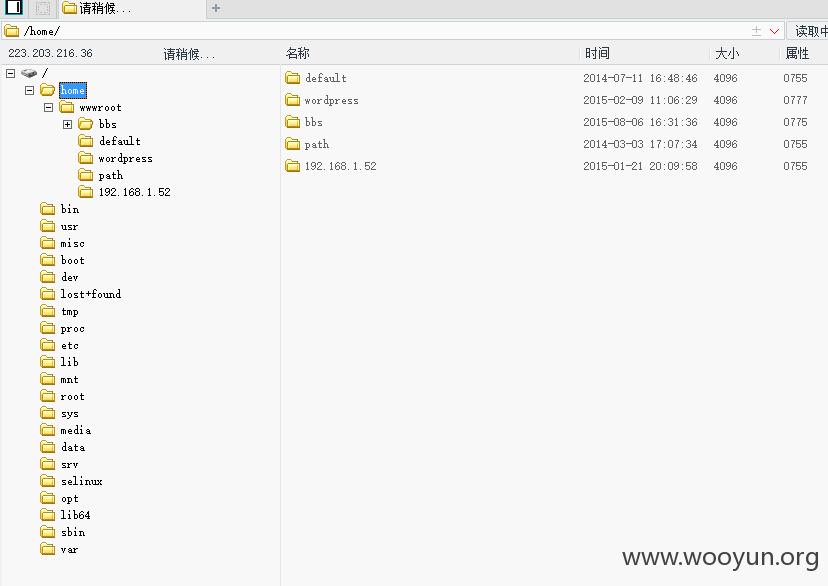
Task: Collapse the root / tree node
Action: click(x=11, y=73)
